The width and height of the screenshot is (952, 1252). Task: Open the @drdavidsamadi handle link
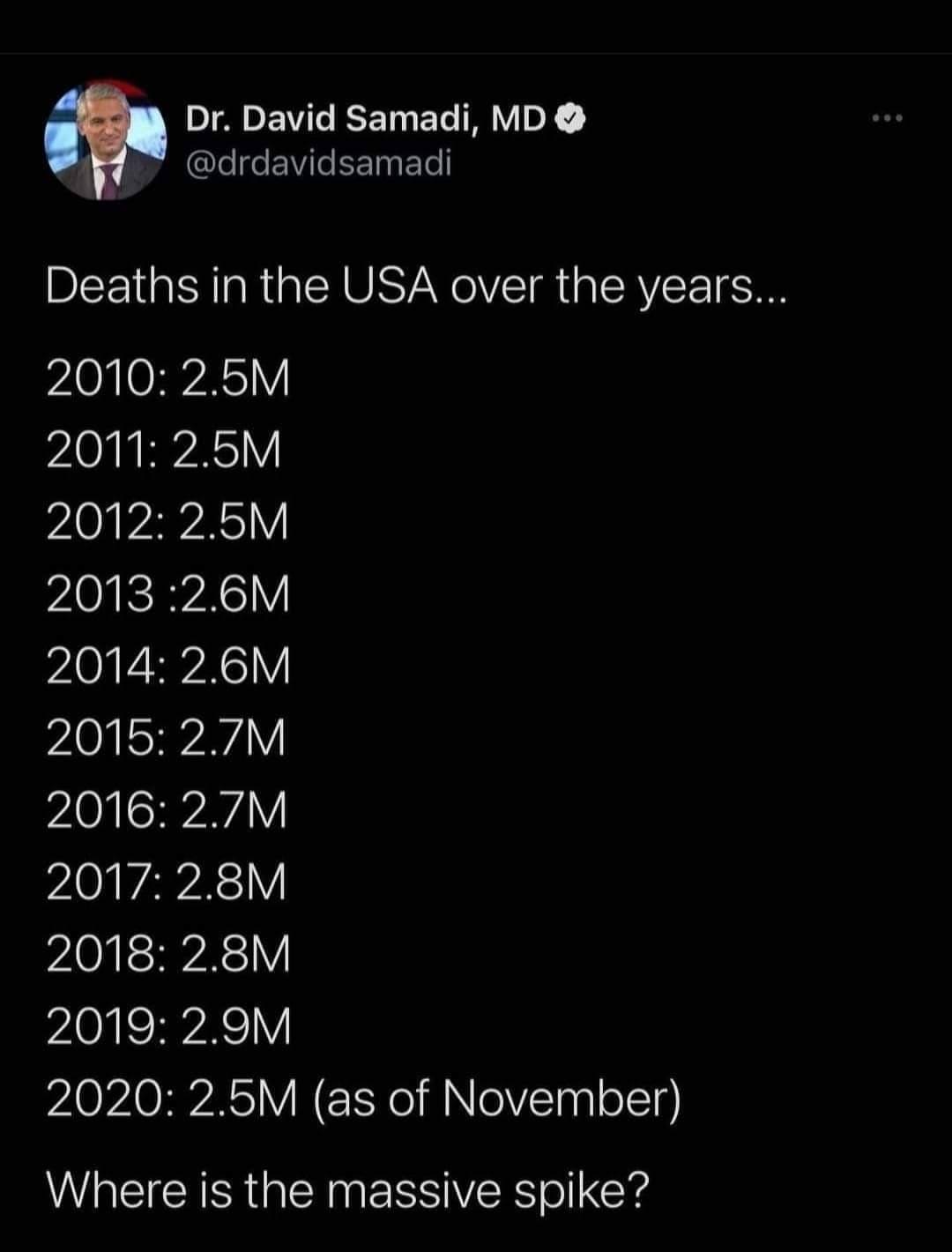point(318,162)
